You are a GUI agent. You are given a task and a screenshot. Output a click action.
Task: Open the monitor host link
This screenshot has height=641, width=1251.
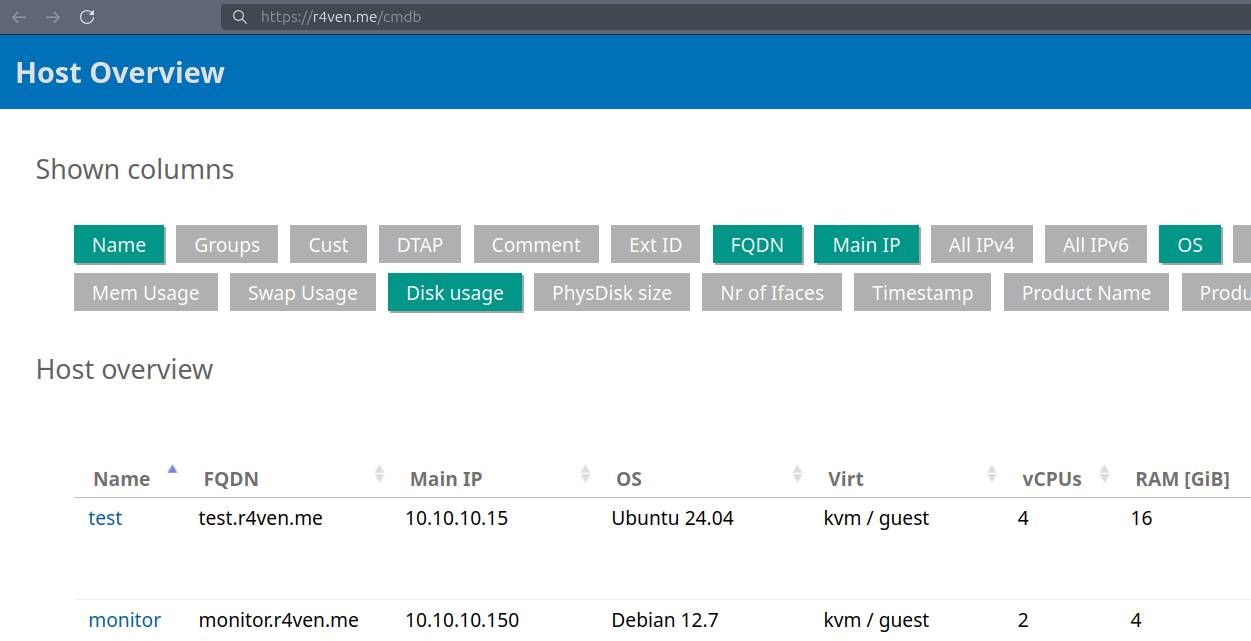pyautogui.click(x=125, y=620)
